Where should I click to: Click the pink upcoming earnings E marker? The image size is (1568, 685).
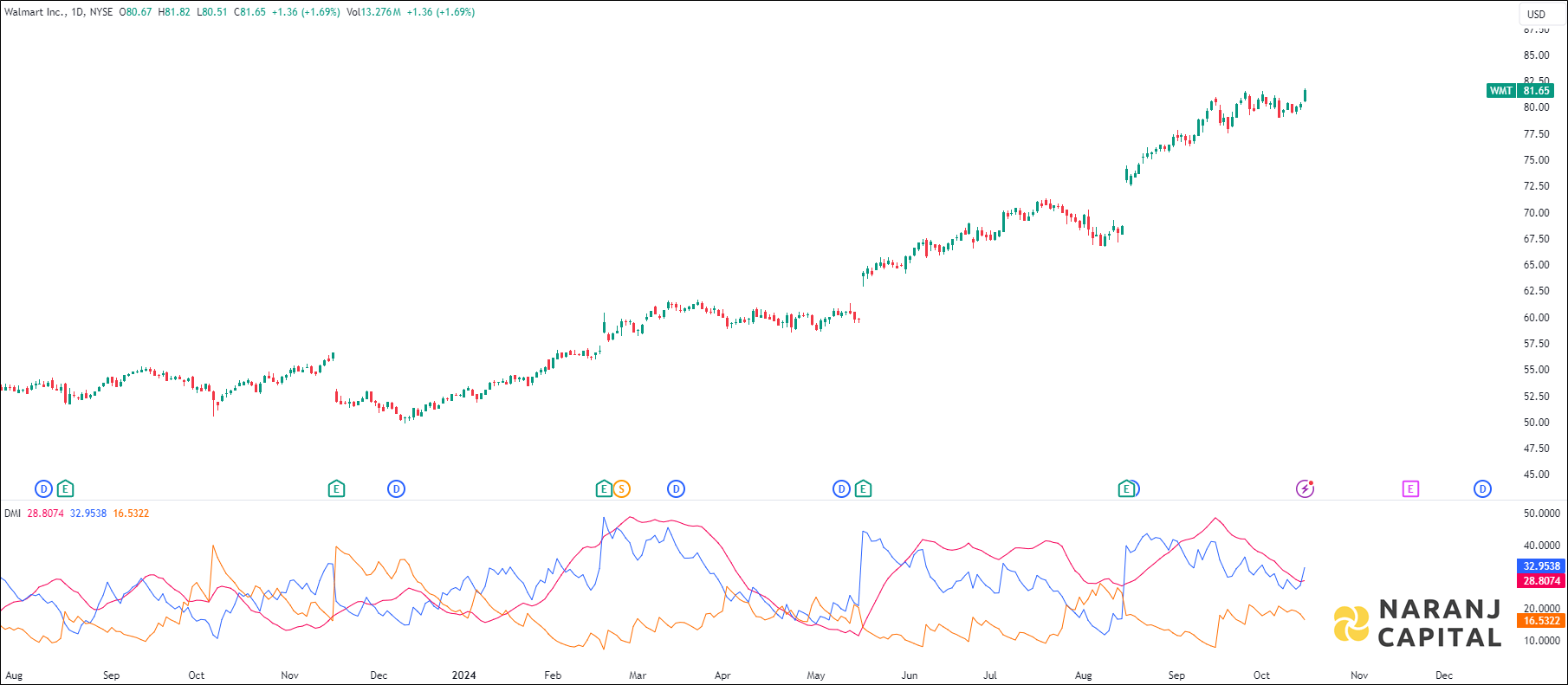(x=1410, y=489)
